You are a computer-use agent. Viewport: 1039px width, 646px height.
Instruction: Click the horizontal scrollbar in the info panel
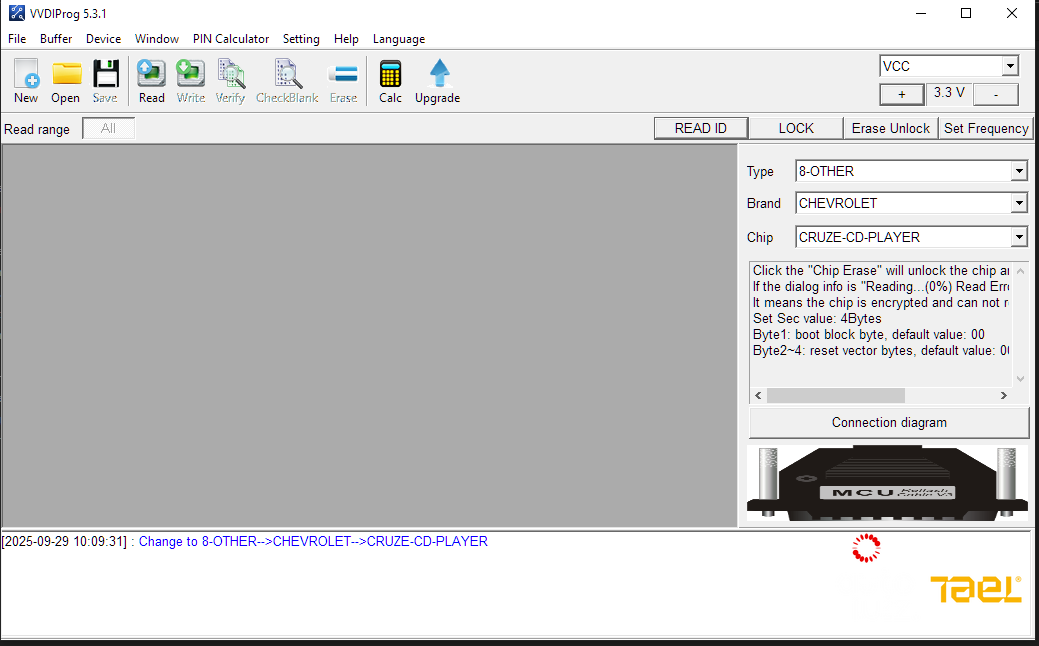coord(835,396)
